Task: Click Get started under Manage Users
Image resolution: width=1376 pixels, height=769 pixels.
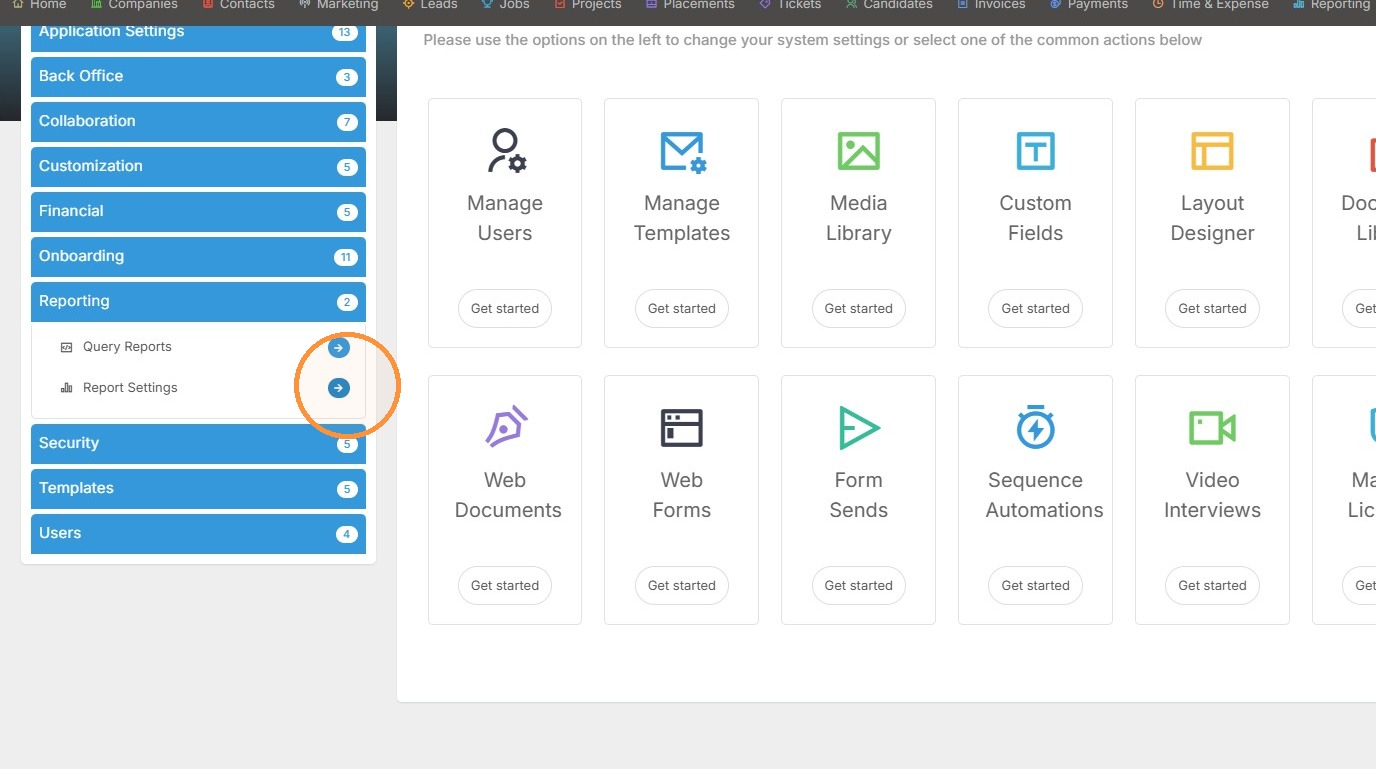Action: [505, 308]
